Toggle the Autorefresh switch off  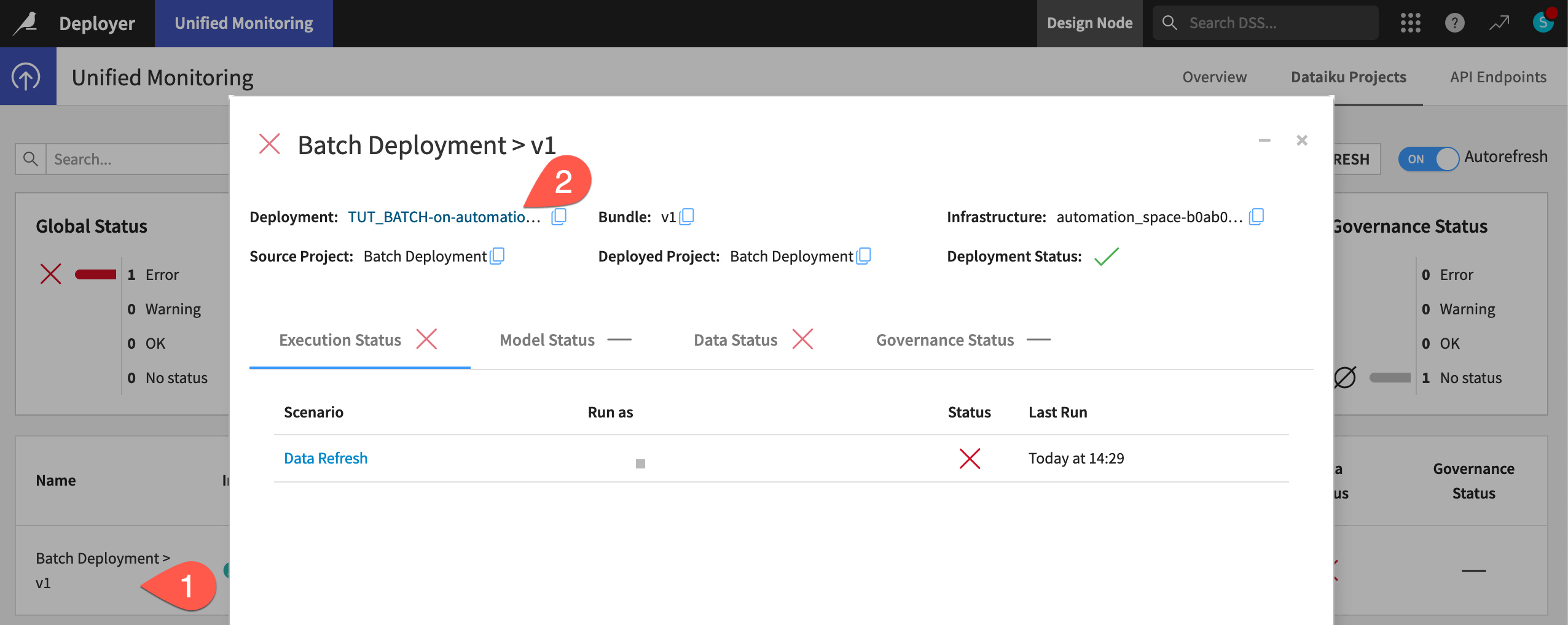(x=1429, y=159)
